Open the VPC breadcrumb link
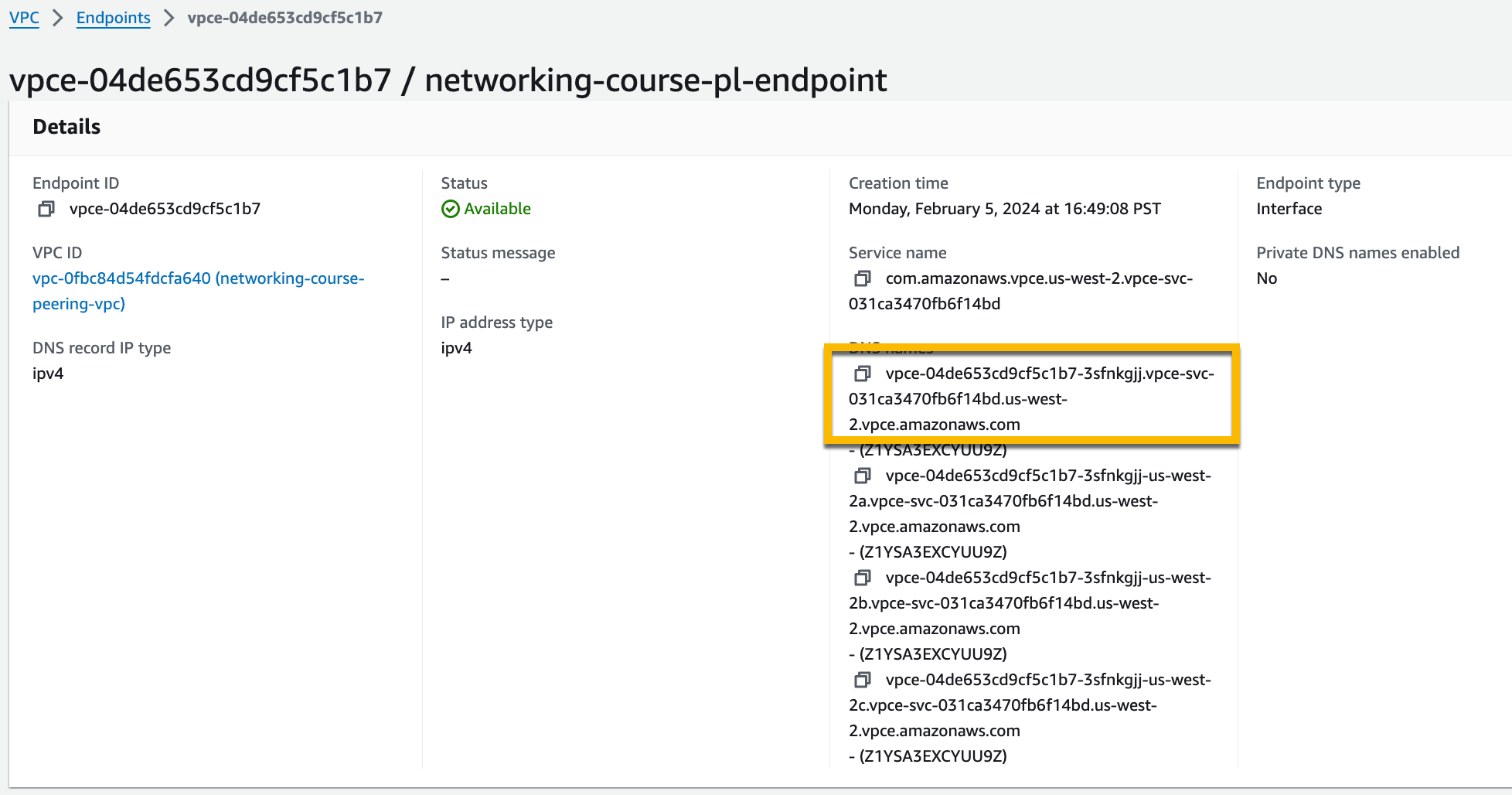Viewport: 1512px width, 795px height. coord(23,18)
